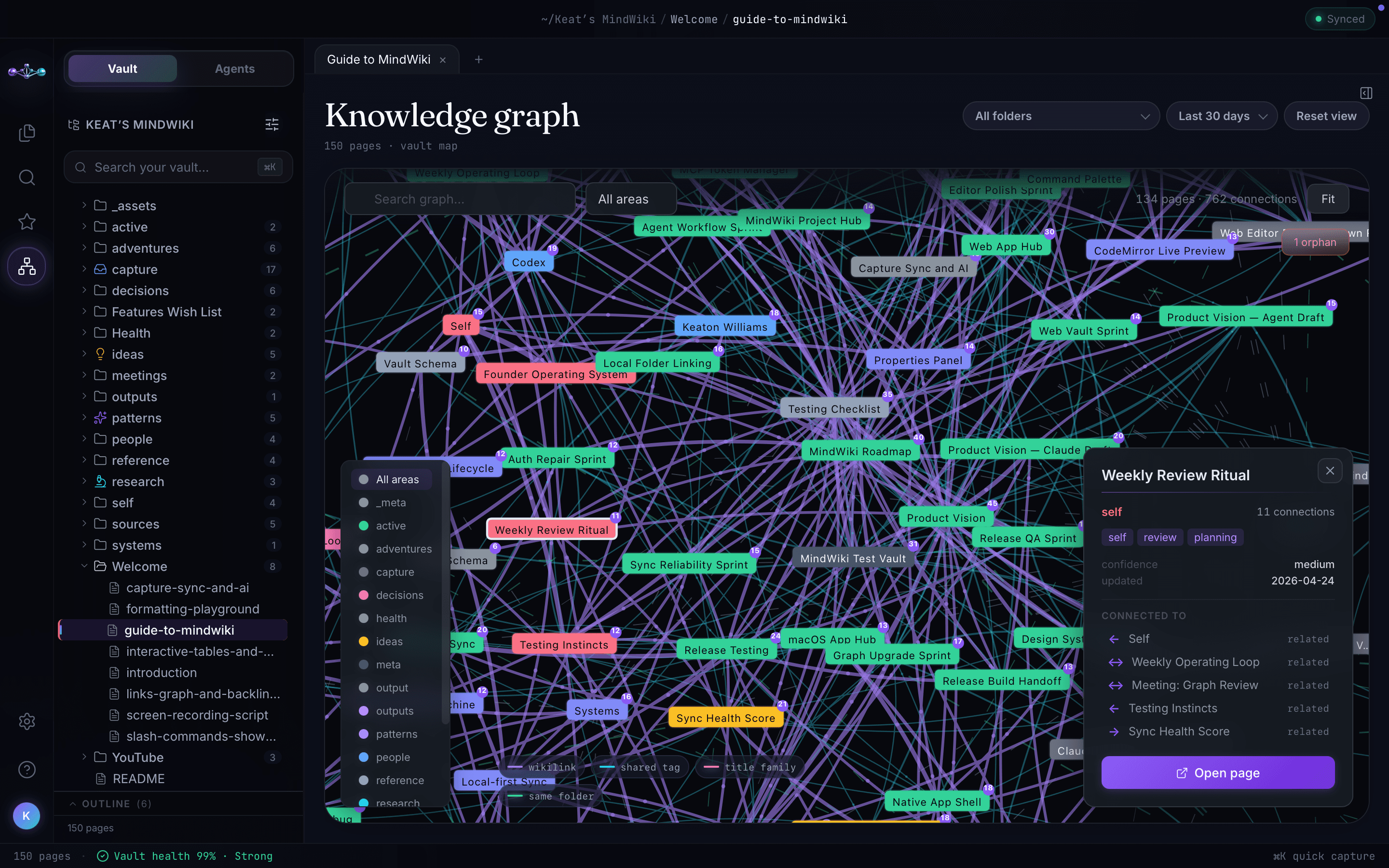The width and height of the screenshot is (1389, 868).
Task: Switch to the Agents tab
Action: [235, 68]
